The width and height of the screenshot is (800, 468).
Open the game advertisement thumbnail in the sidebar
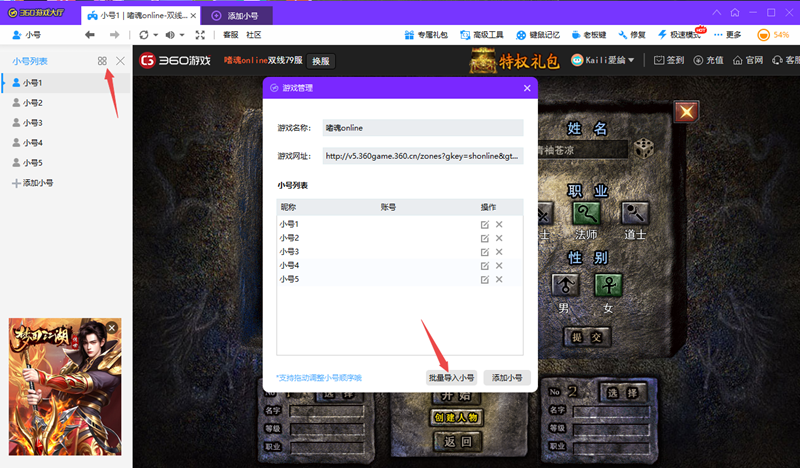(65, 386)
